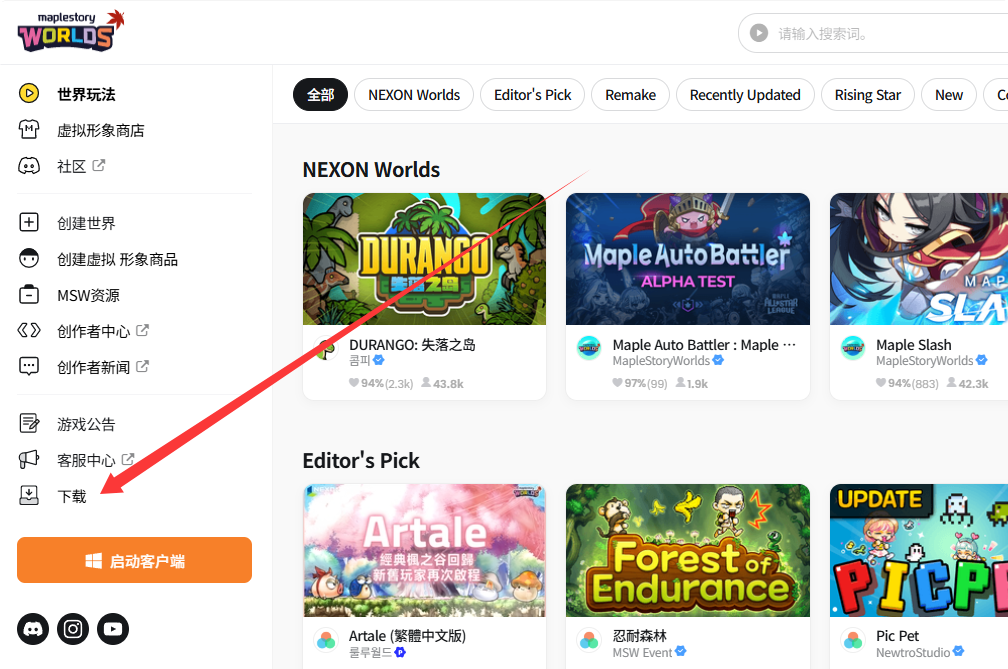Click the avatar beside Maple Auto Battler
Screen dimensions: 1008x669
tap(590, 348)
